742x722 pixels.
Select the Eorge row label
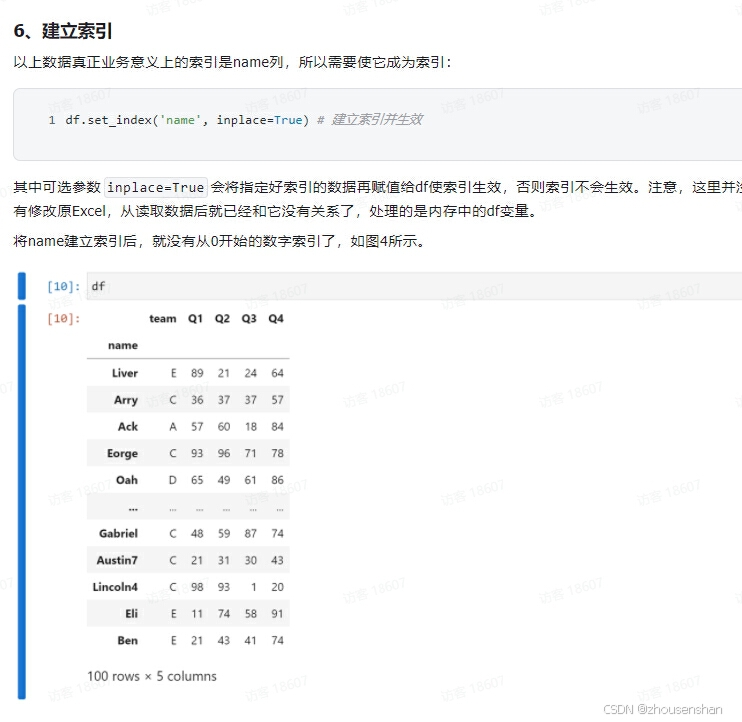(123, 454)
